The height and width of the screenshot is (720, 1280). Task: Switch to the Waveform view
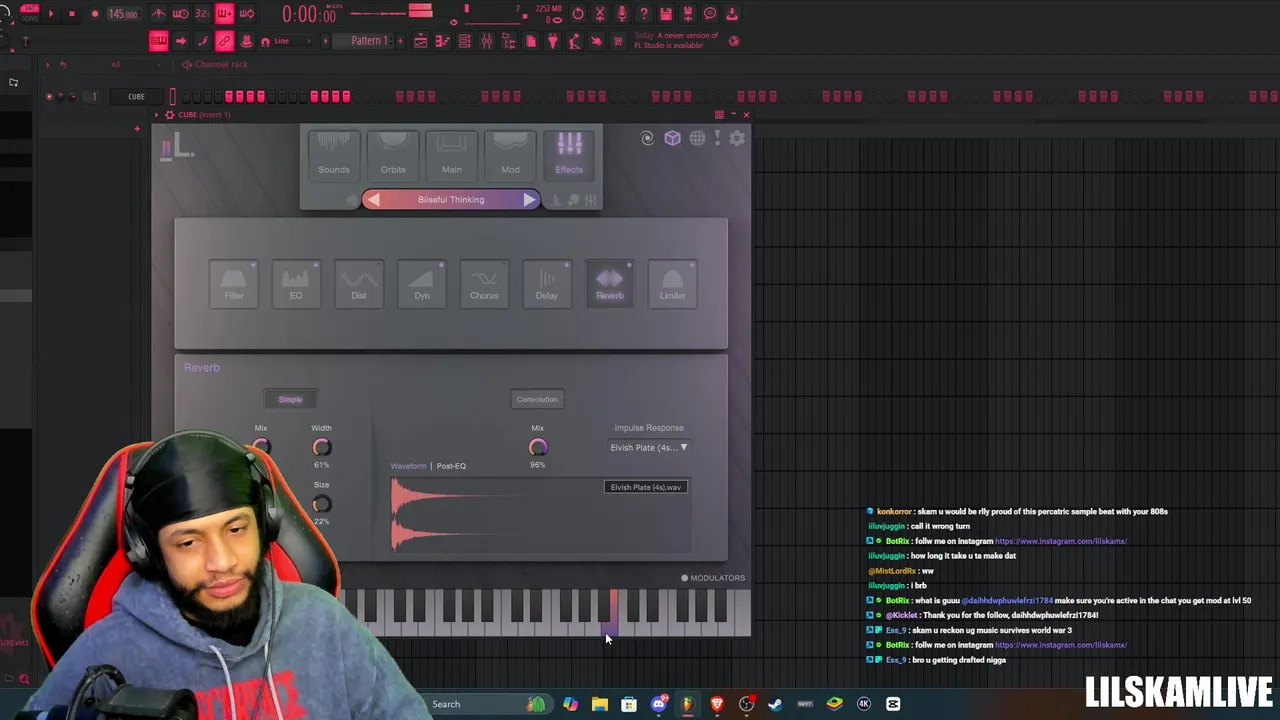[408, 466]
